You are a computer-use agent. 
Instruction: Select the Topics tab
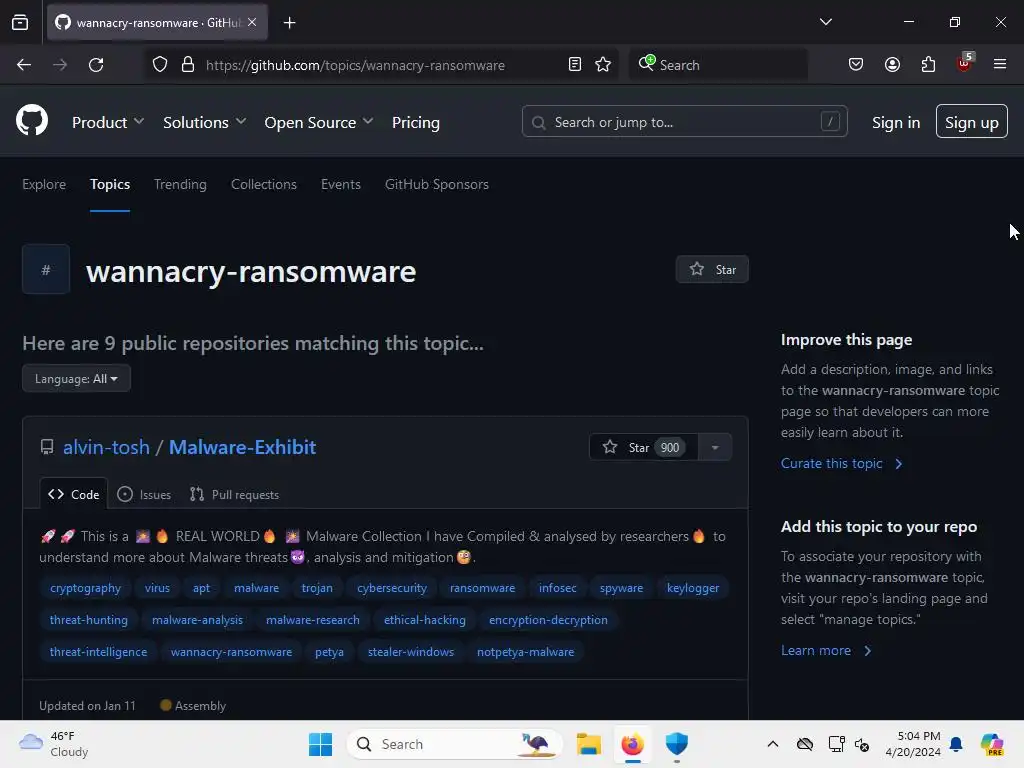(x=110, y=184)
